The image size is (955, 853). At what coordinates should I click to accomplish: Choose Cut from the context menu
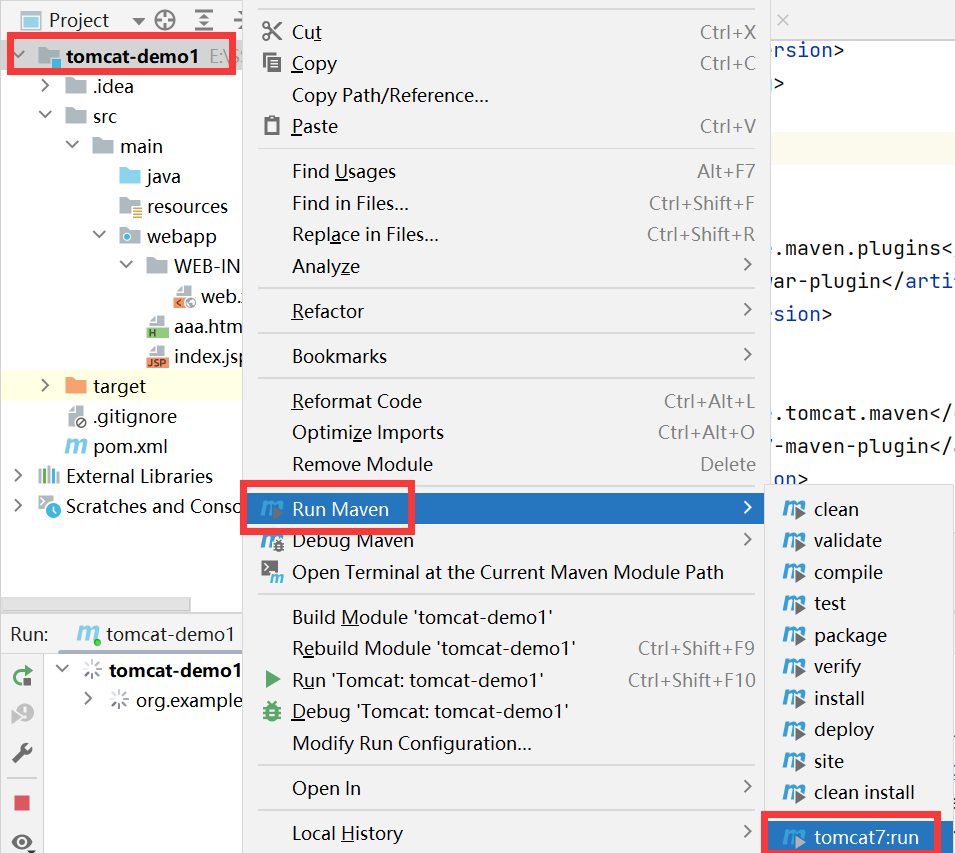coord(507,32)
